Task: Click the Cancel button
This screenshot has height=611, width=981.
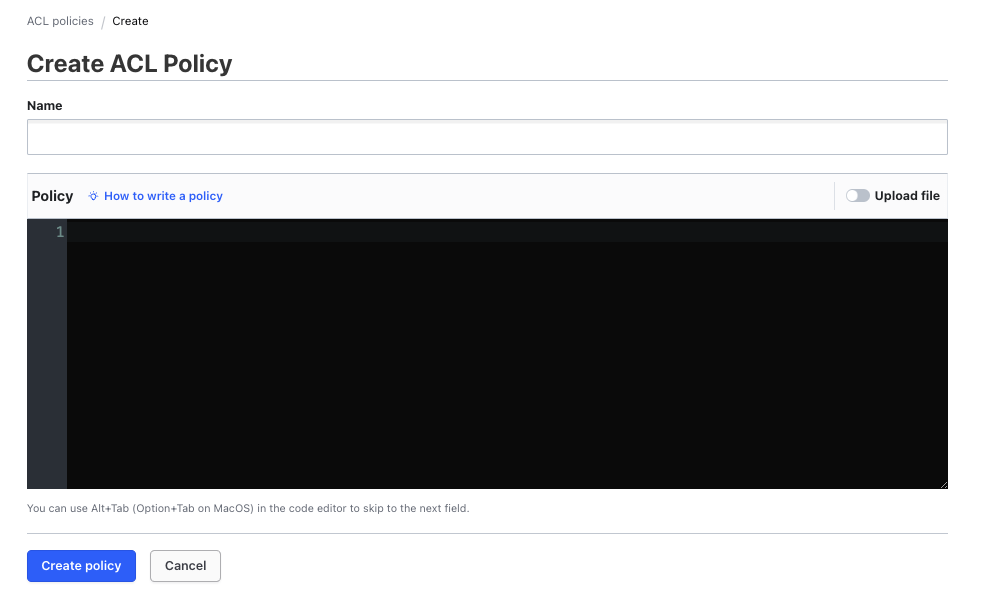Action: coord(185,566)
